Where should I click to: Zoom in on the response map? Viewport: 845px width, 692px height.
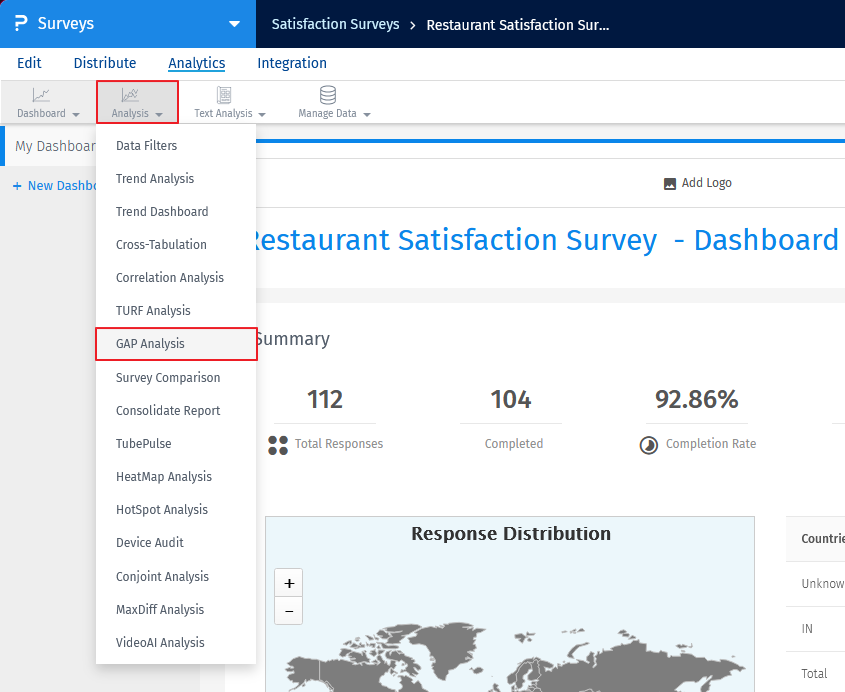[289, 583]
